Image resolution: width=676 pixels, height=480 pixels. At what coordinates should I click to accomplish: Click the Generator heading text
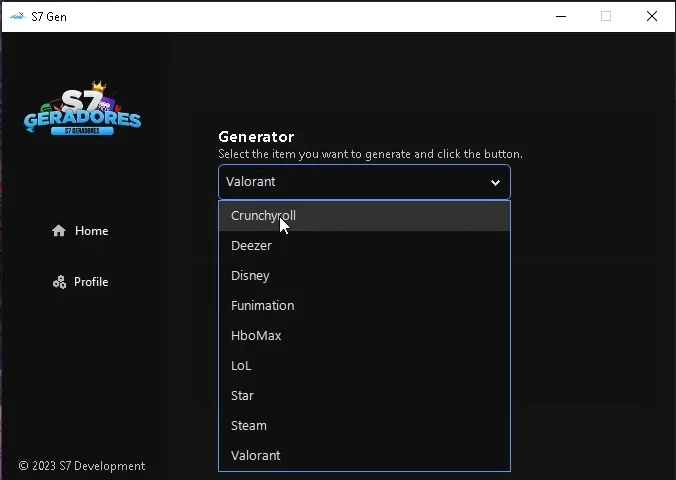click(x=256, y=137)
